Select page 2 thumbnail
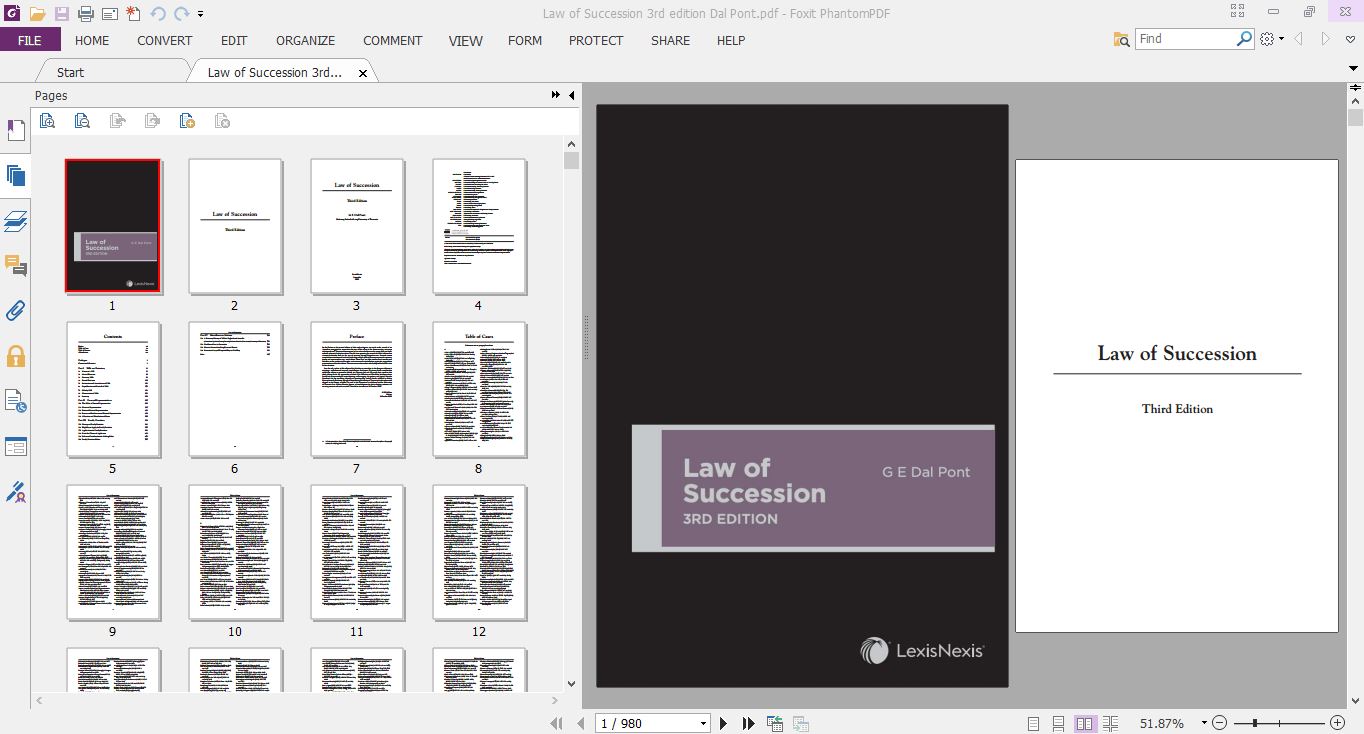Image resolution: width=1364 pixels, height=734 pixels. pos(235,226)
